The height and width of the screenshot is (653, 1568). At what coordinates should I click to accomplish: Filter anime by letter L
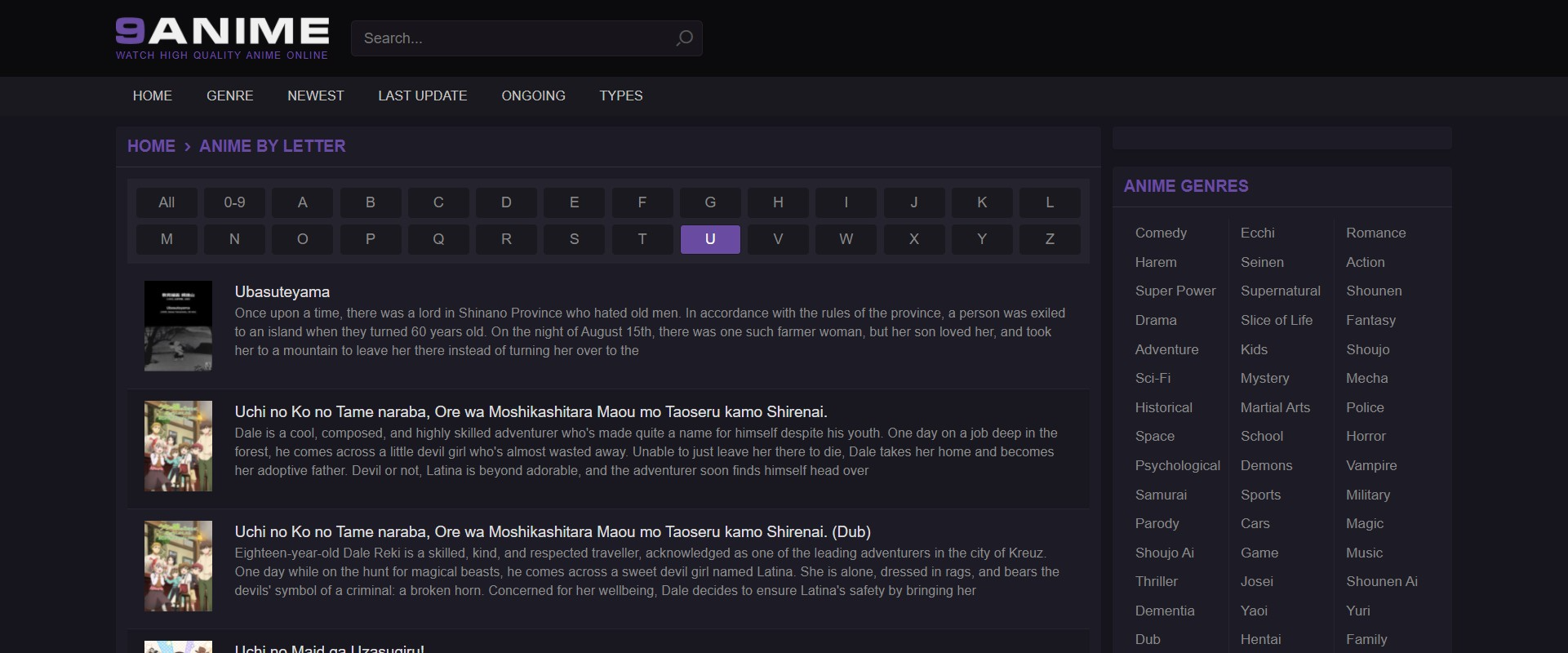point(1050,202)
